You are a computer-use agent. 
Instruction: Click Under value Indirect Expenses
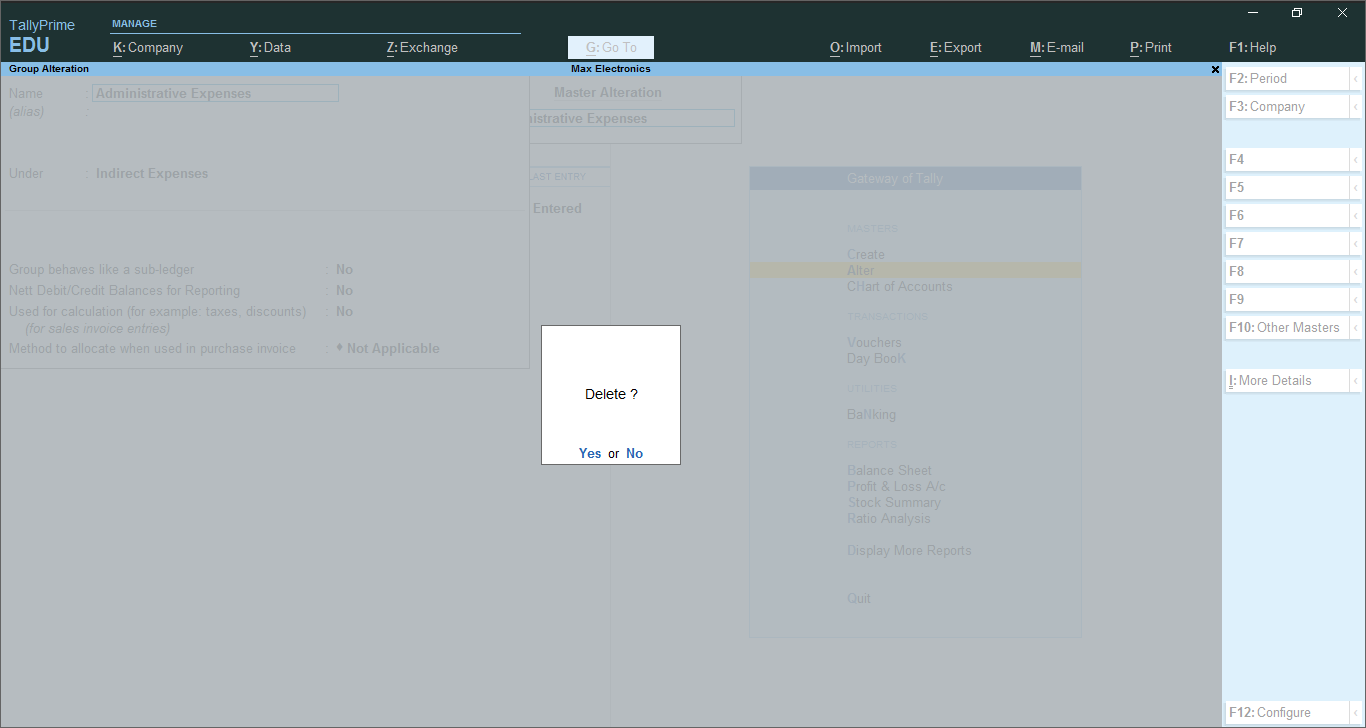click(x=152, y=173)
